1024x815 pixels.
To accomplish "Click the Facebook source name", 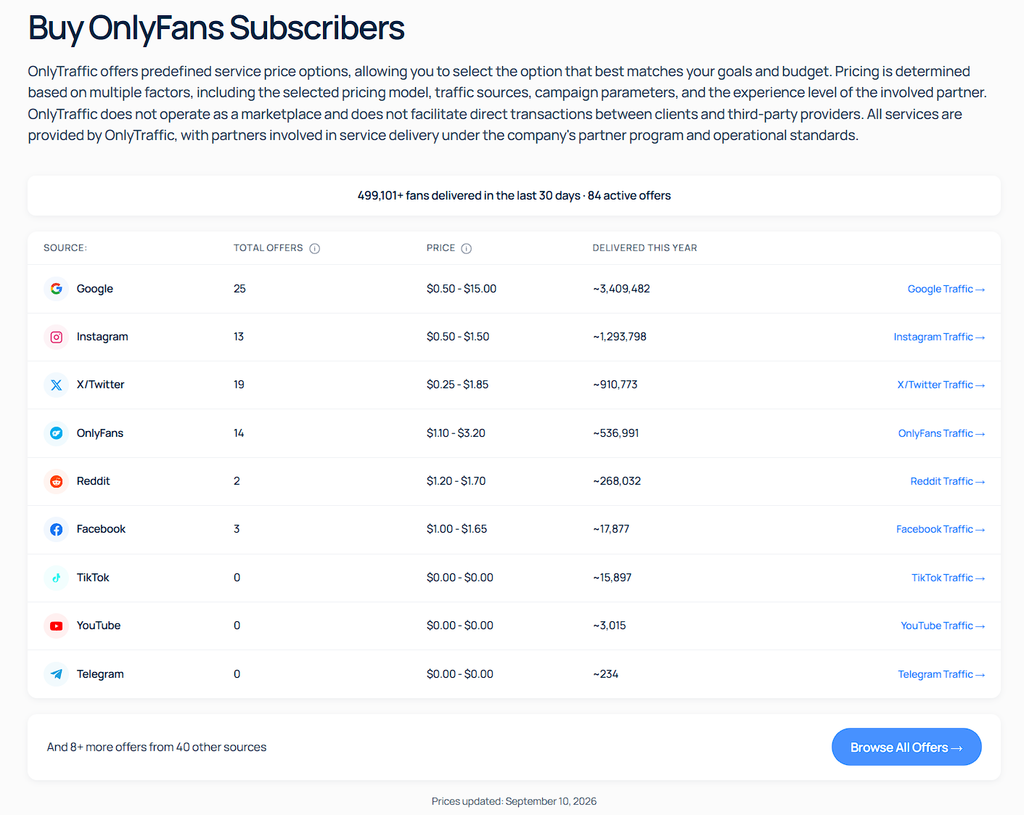I will [x=101, y=529].
